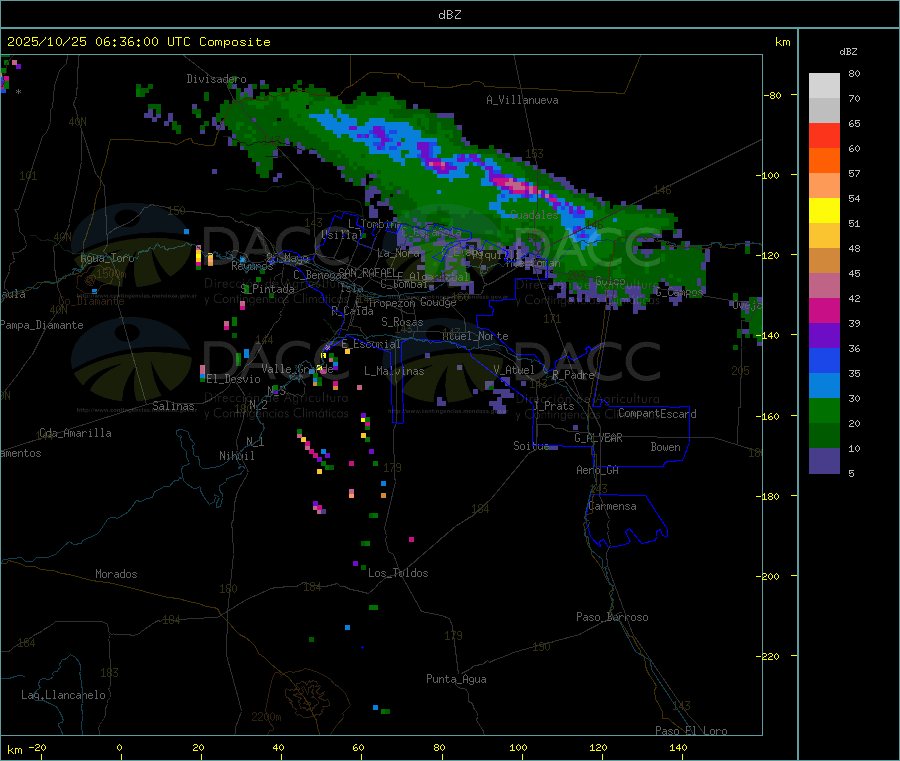Viewport: 900px width, 761px height.
Task: Click the dBZ title at top
Action: pos(449,15)
